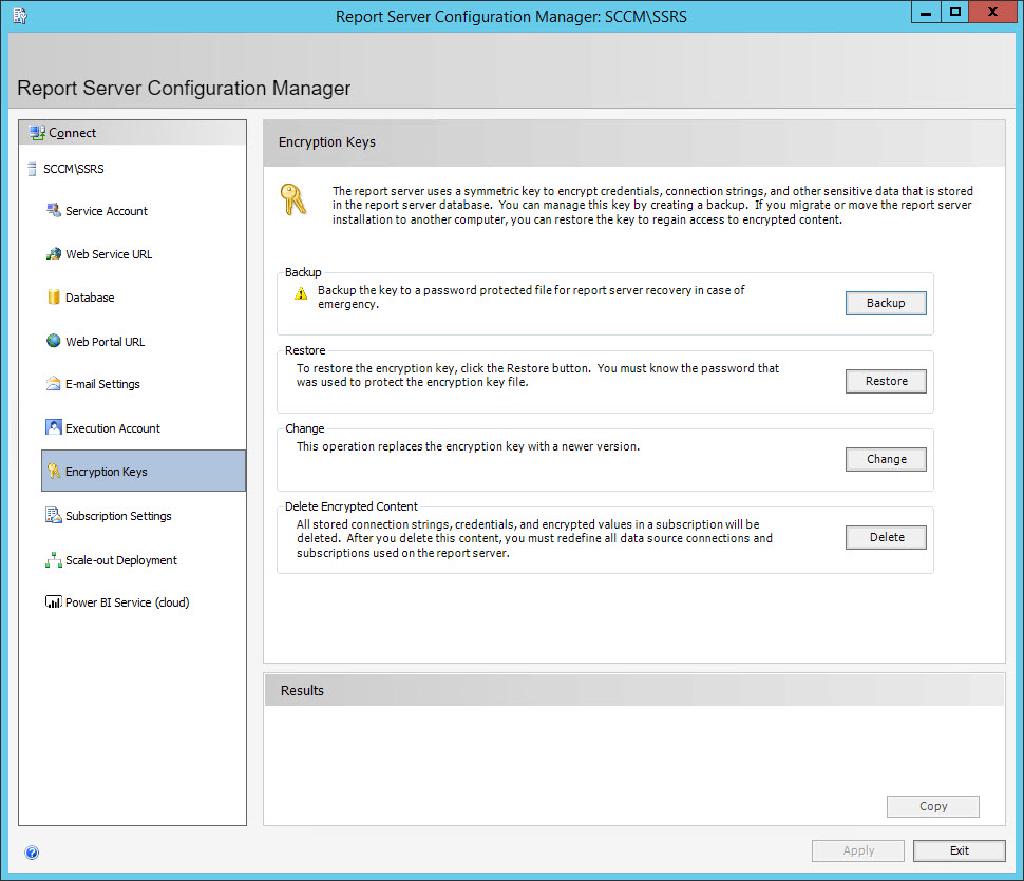This screenshot has width=1024, height=881.
Task: Click the Restore button
Action: coord(885,380)
